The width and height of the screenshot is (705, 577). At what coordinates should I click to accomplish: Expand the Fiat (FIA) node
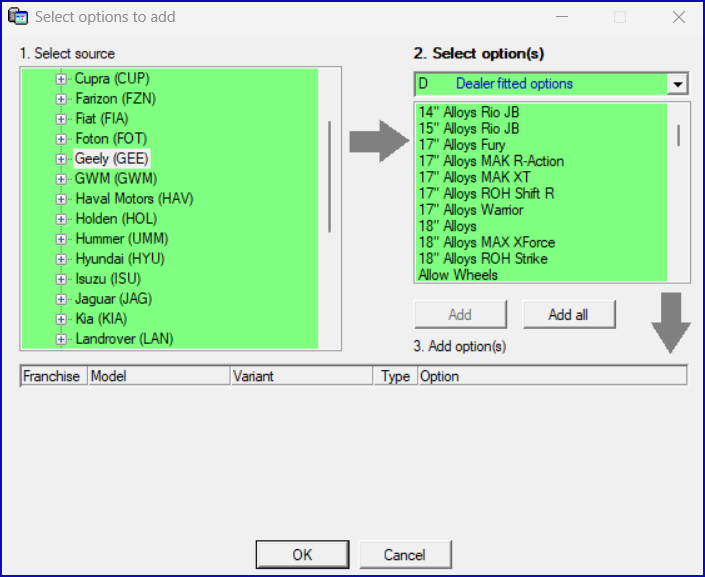click(x=61, y=119)
